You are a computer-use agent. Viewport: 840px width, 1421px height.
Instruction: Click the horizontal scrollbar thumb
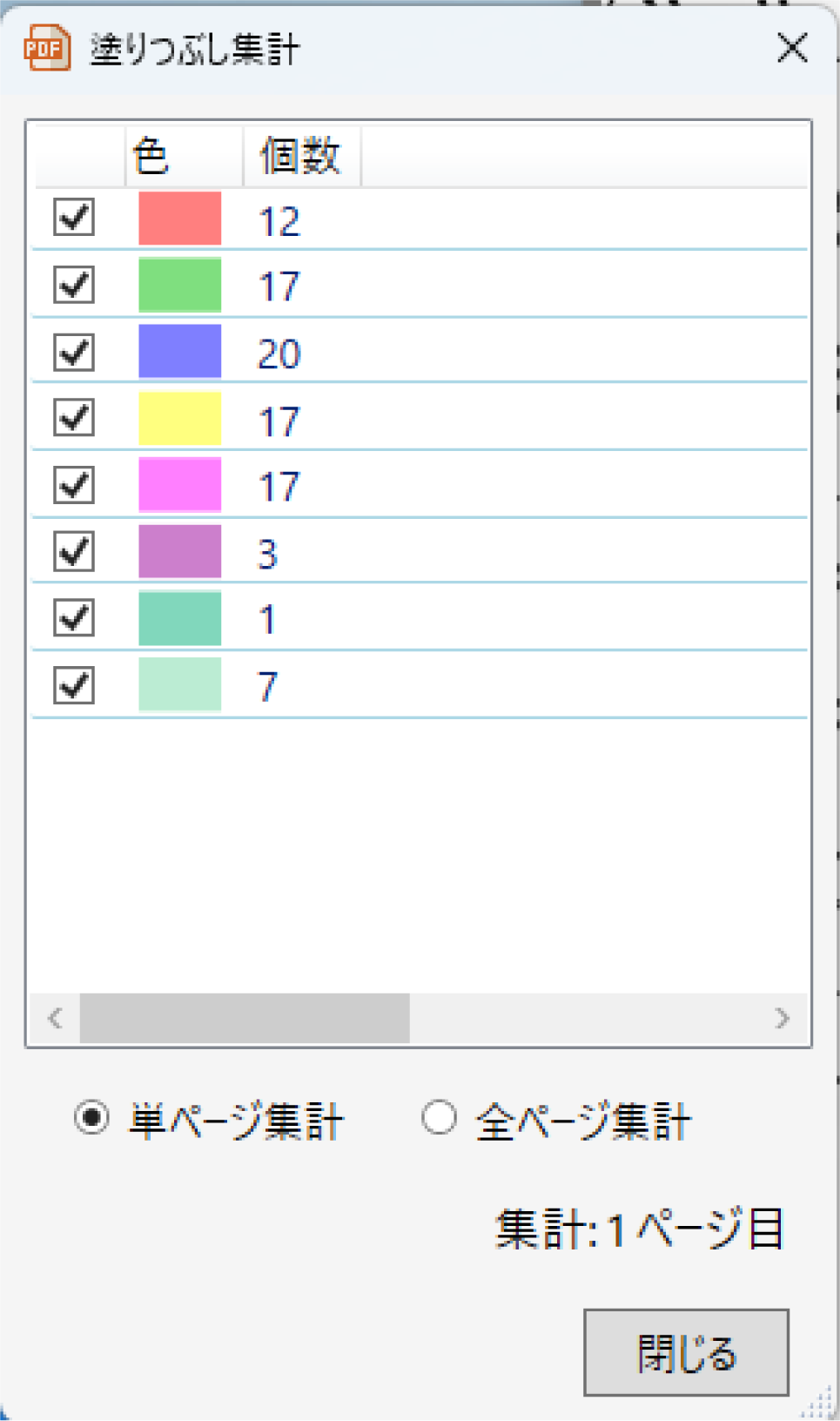tap(245, 1018)
